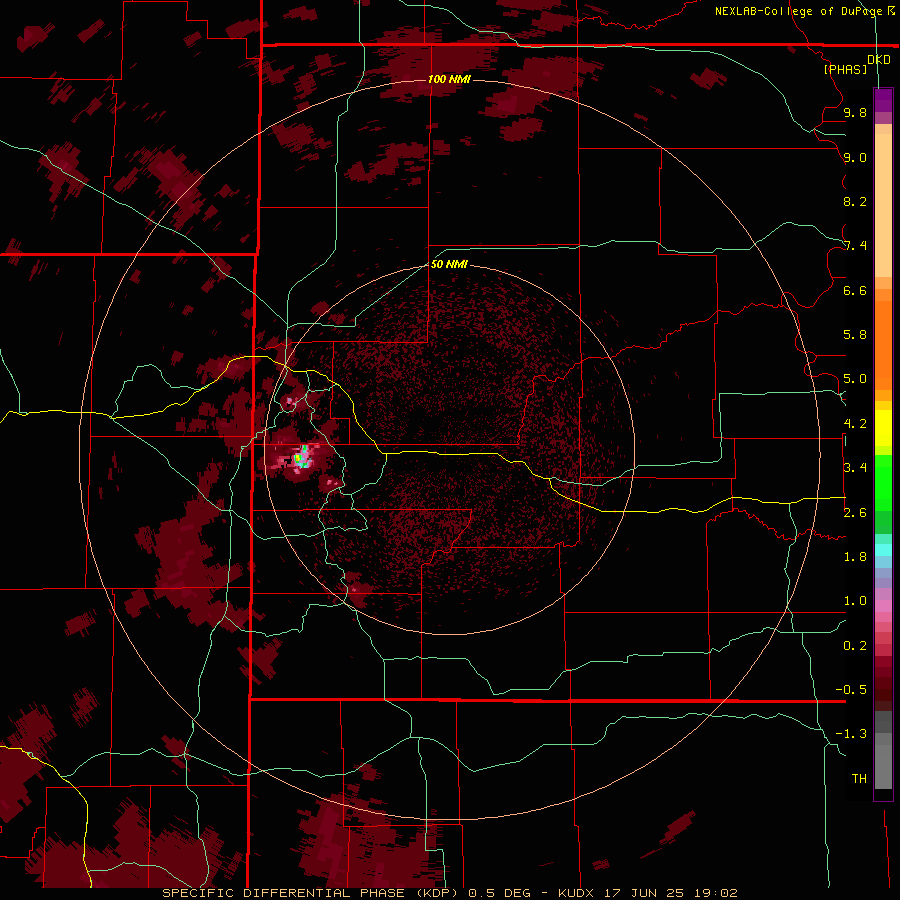This screenshot has width=900, height=900.
Task: Select the 3.4 scale value
Action: pyautogui.click(x=855, y=468)
